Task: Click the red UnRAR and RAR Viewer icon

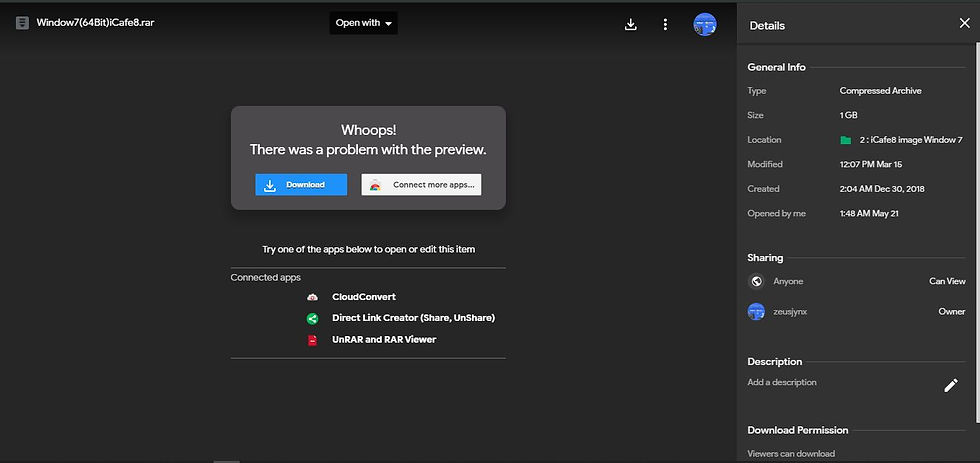Action: pos(312,340)
